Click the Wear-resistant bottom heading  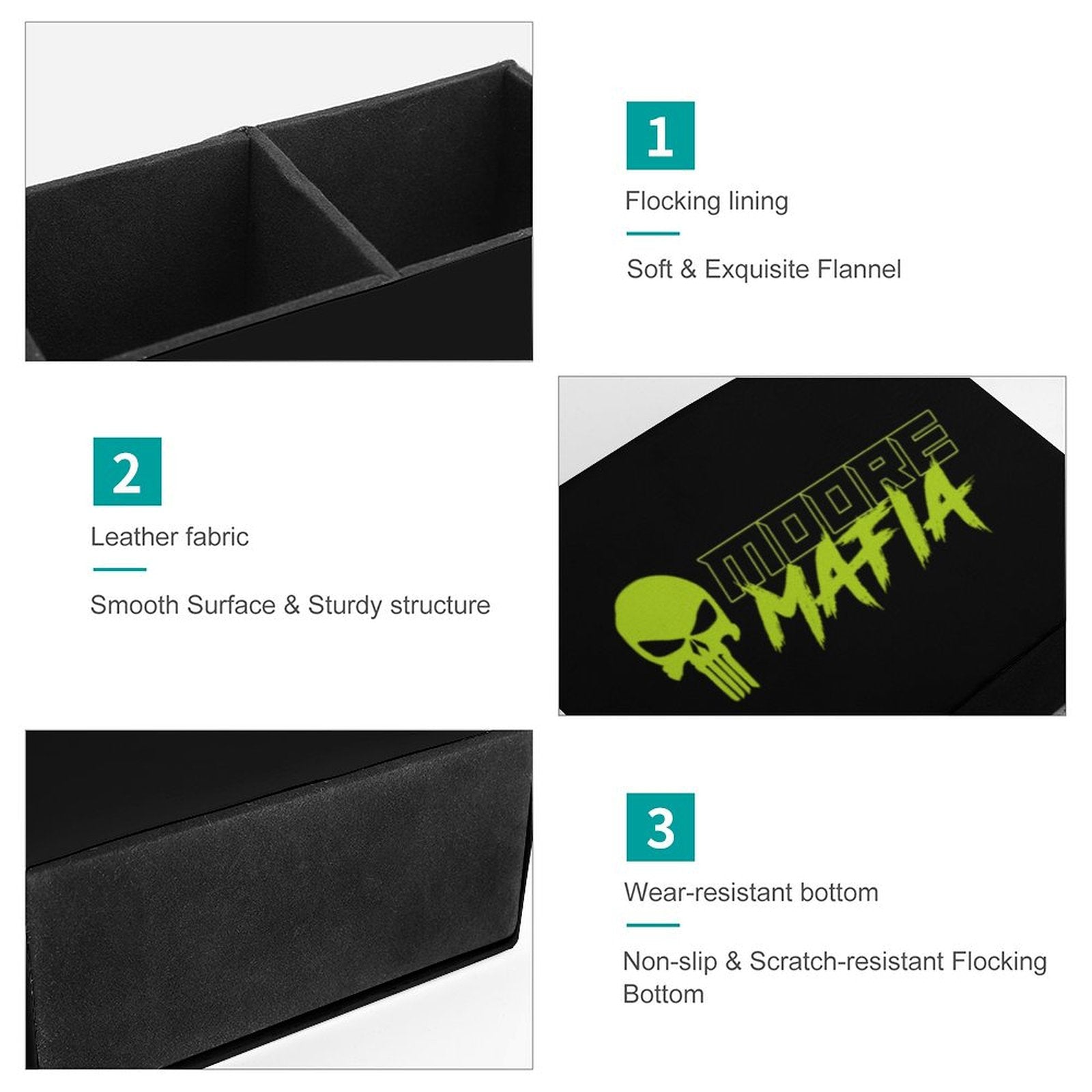pyautogui.click(x=751, y=892)
